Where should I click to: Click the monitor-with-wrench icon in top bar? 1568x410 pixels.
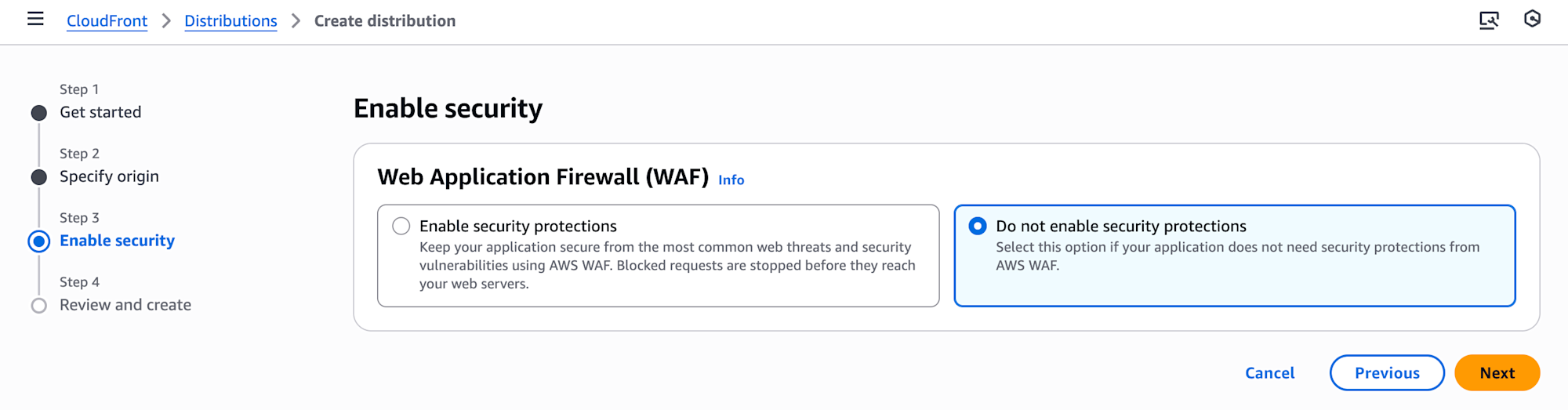pos(1488,20)
